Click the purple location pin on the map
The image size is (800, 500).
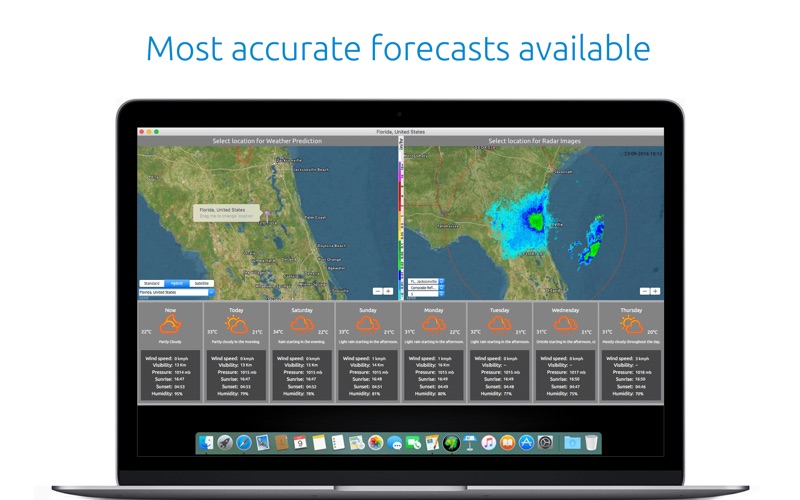tap(266, 215)
